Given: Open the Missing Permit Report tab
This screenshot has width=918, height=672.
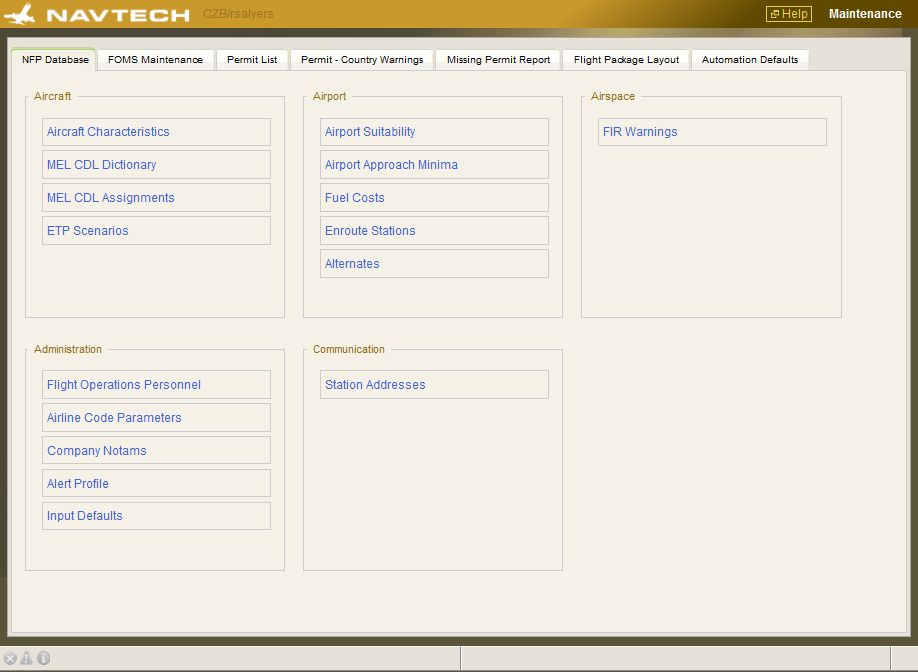Looking at the screenshot, I should 498,60.
